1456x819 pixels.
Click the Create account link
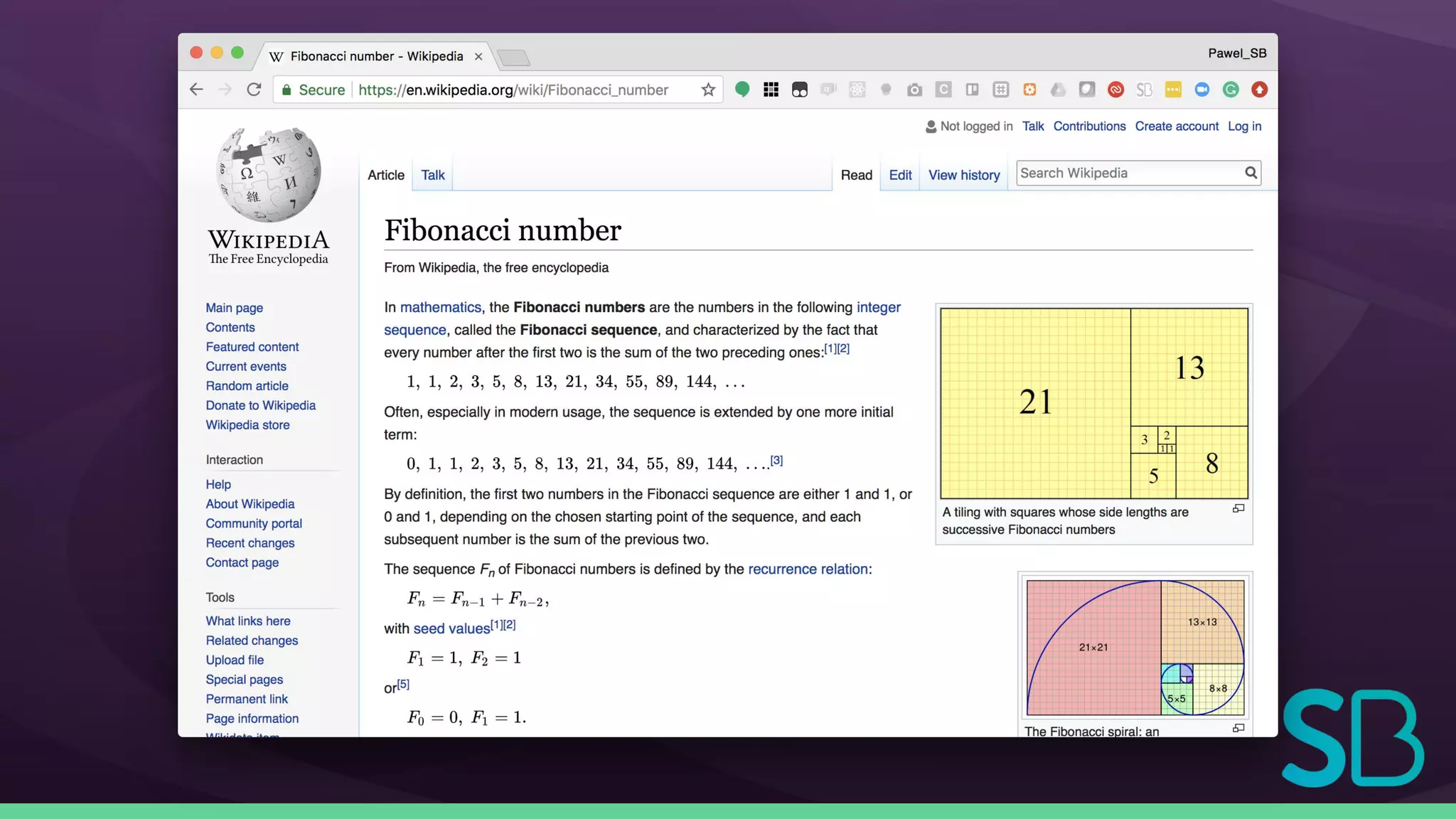1176,126
